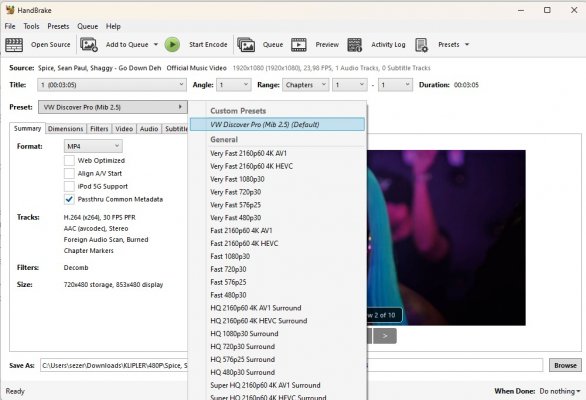Expand the Add to Queue dropdown arrow
Image resolution: width=586 pixels, height=400 pixels.
[156, 44]
